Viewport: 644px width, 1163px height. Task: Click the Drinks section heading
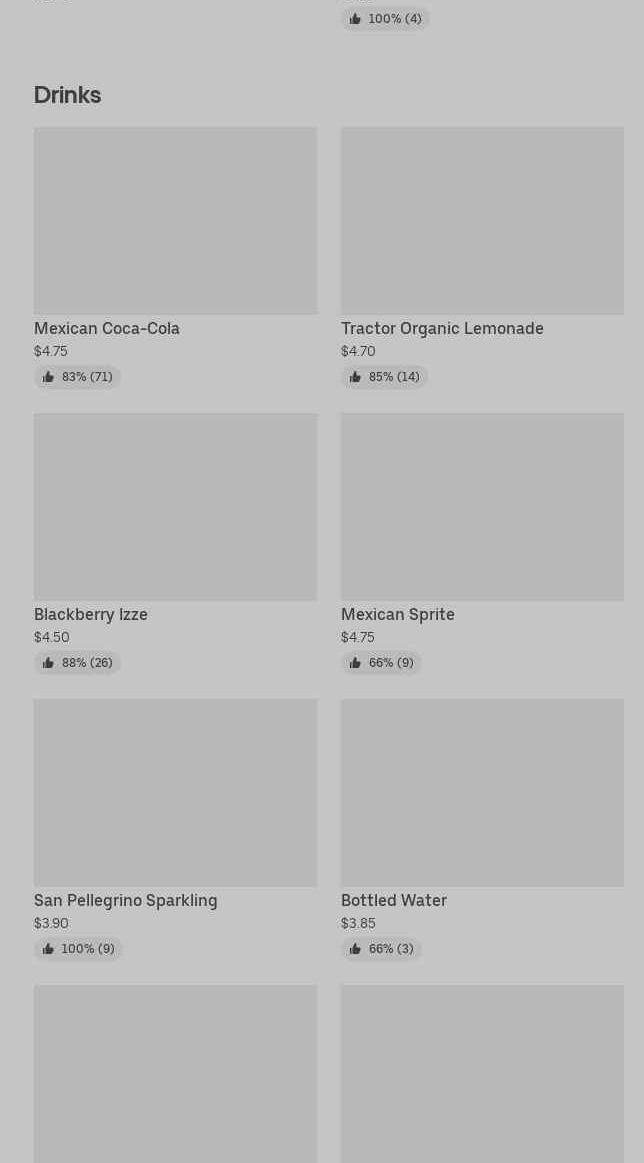coord(68,95)
